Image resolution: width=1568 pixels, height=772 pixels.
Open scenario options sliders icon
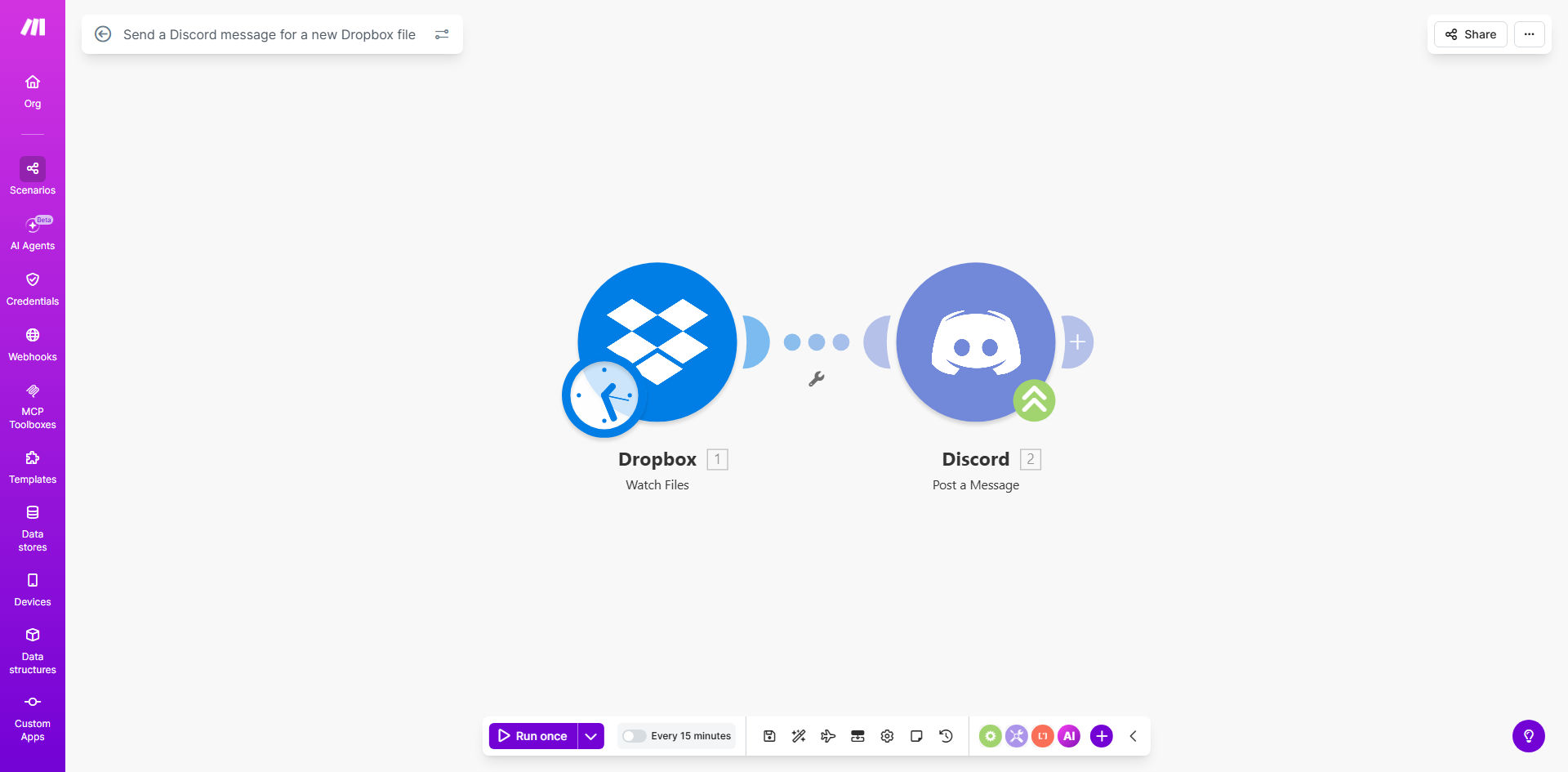[442, 34]
